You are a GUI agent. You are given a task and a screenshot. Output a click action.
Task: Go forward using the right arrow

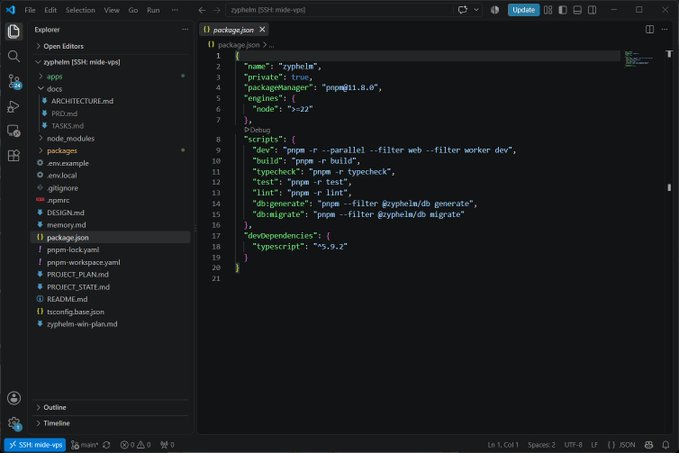coord(217,10)
